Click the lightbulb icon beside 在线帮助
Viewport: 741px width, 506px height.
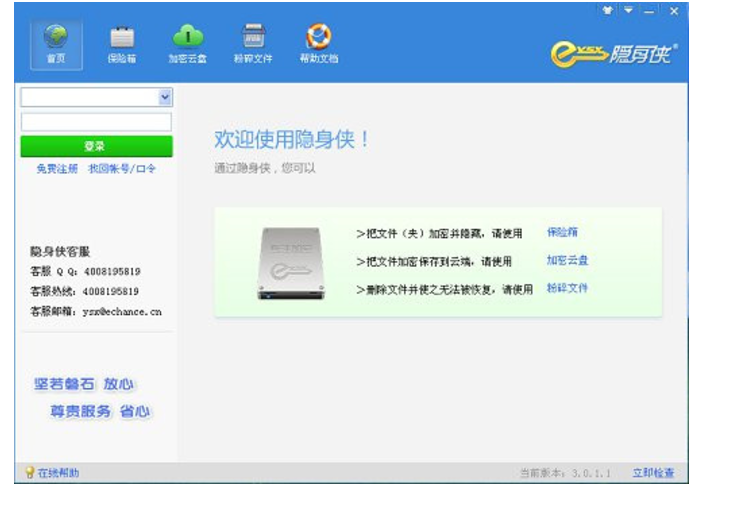point(29,473)
